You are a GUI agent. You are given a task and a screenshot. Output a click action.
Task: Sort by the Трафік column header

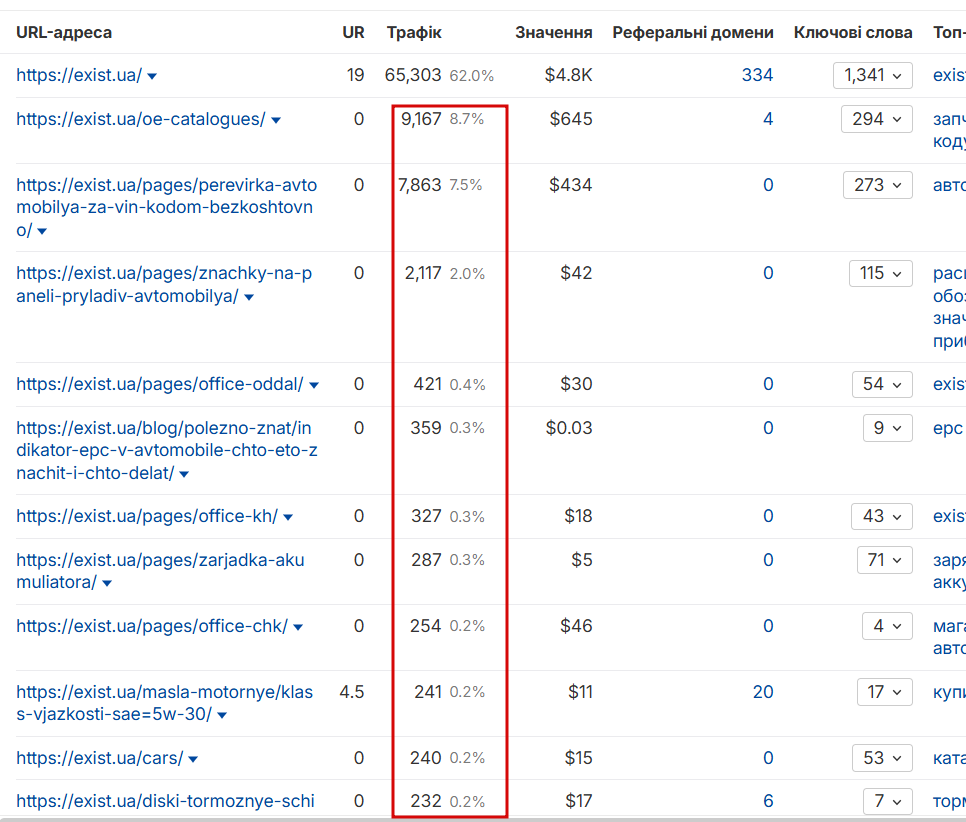point(414,32)
